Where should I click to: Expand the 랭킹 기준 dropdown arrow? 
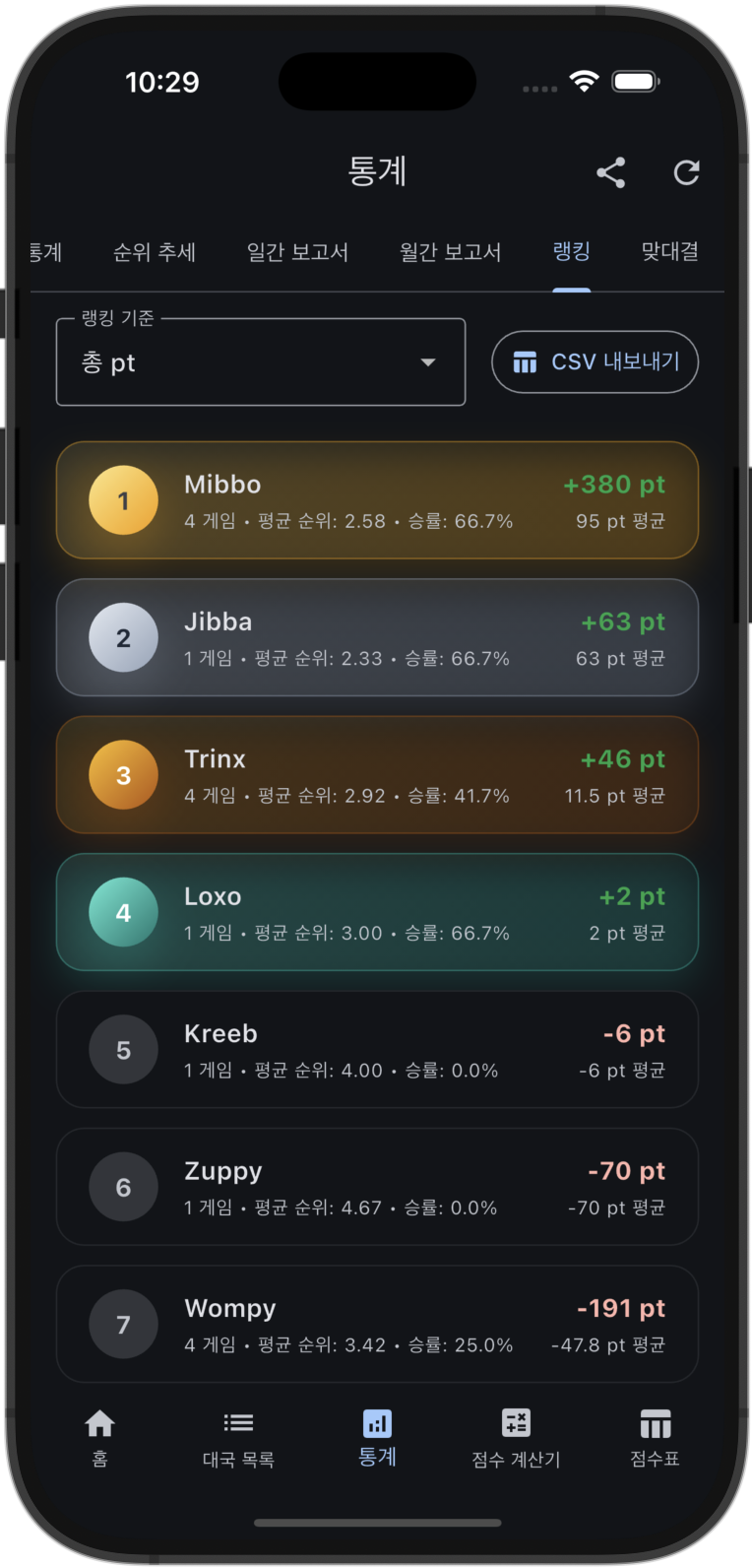coord(428,362)
